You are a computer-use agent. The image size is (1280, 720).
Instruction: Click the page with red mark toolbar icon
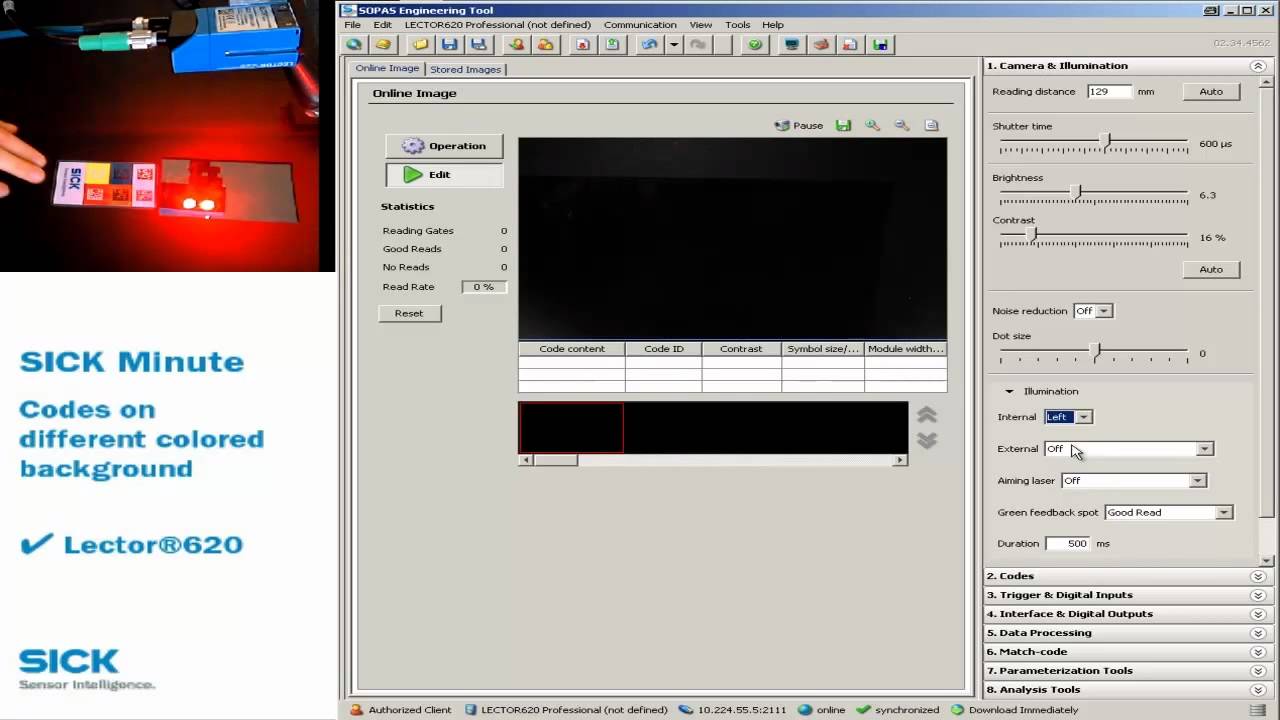tap(850, 44)
